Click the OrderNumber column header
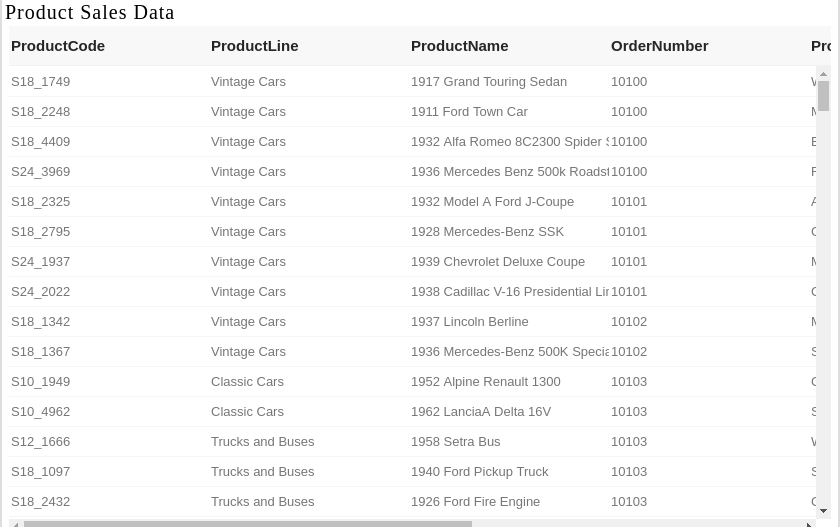Screen dimensions: 840x527 click(x=659, y=46)
